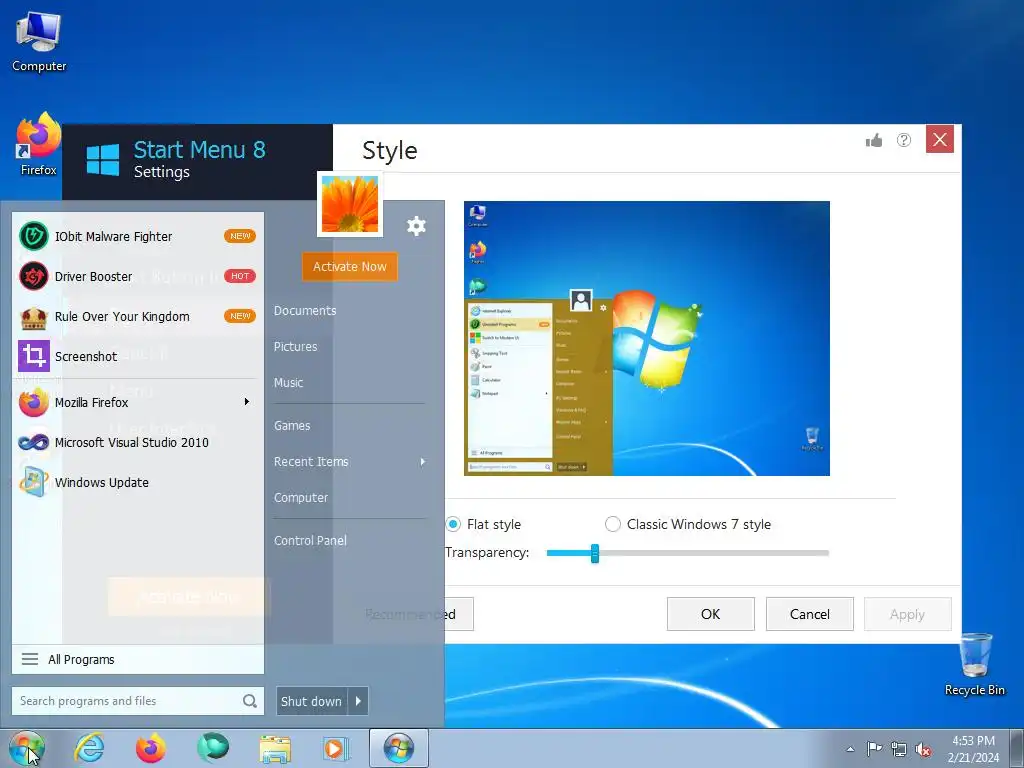Select the Flat style radio button
This screenshot has width=1024, height=768.
453,524
